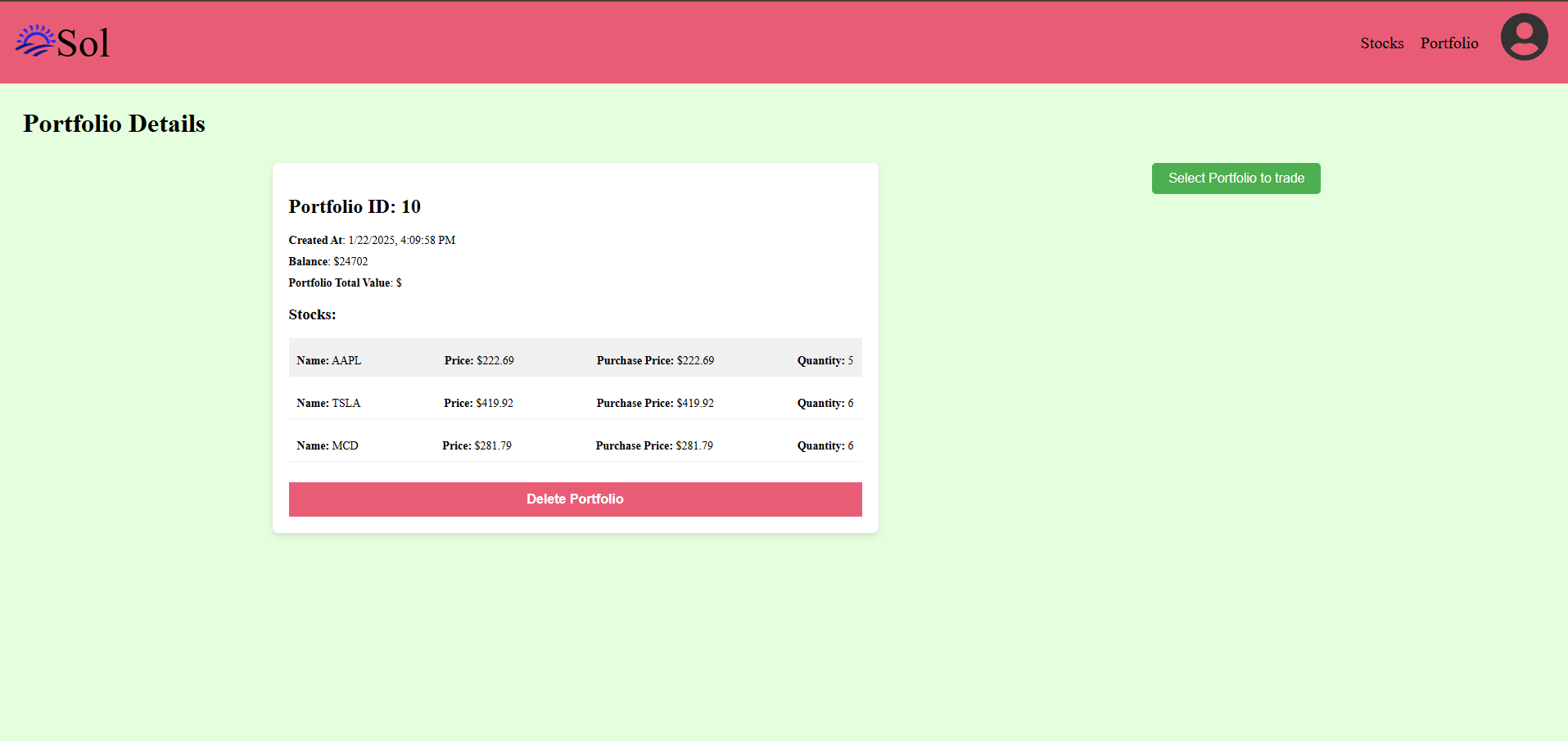Click the Portfolio Total Value line

click(x=345, y=282)
